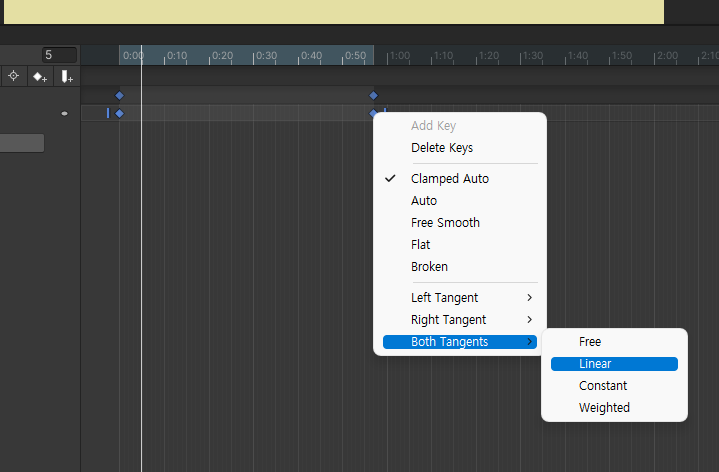The image size is (719, 472).
Task: Toggle Clamped Auto tangent mode
Action: (449, 179)
